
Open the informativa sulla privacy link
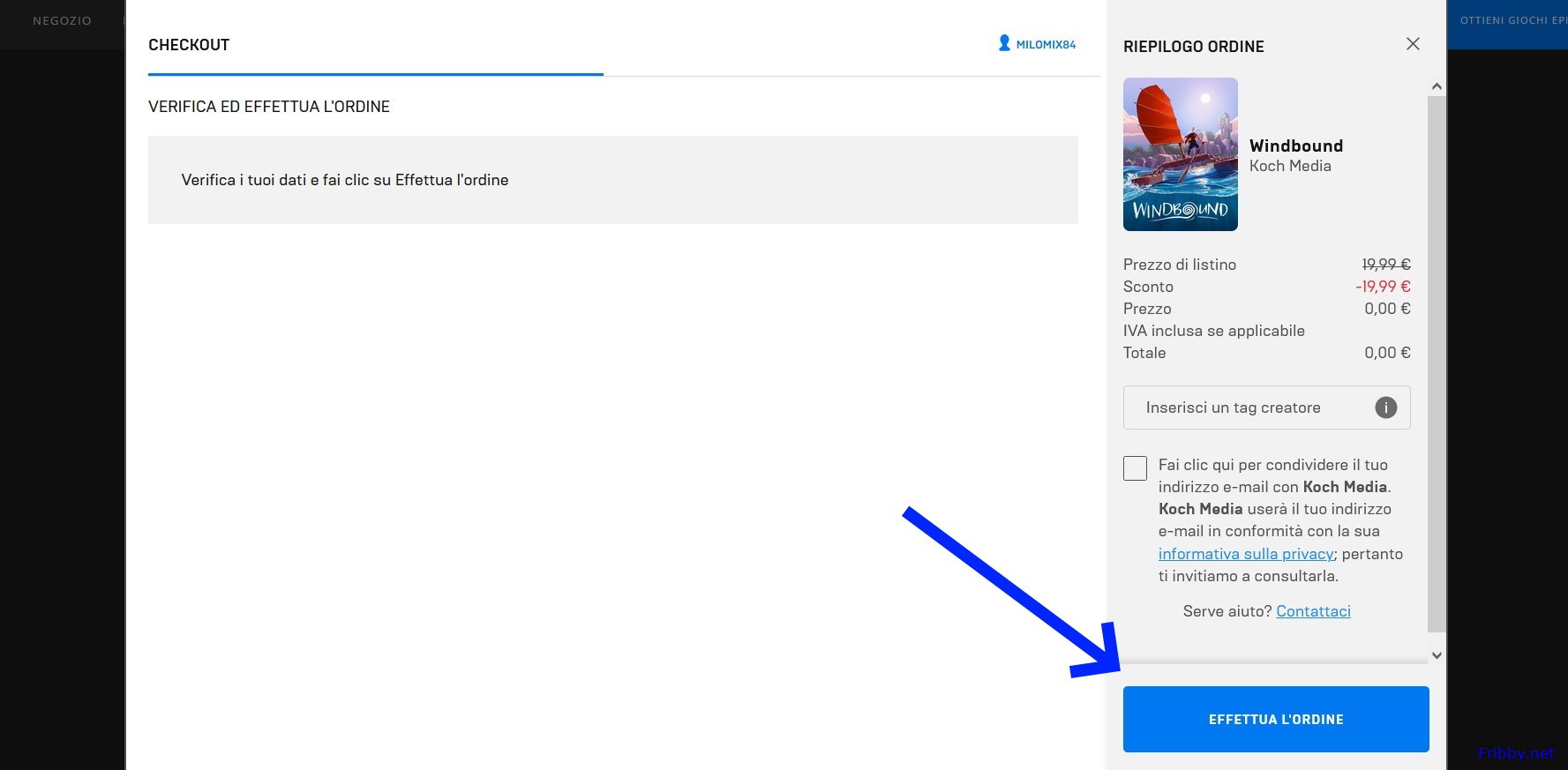click(1246, 554)
